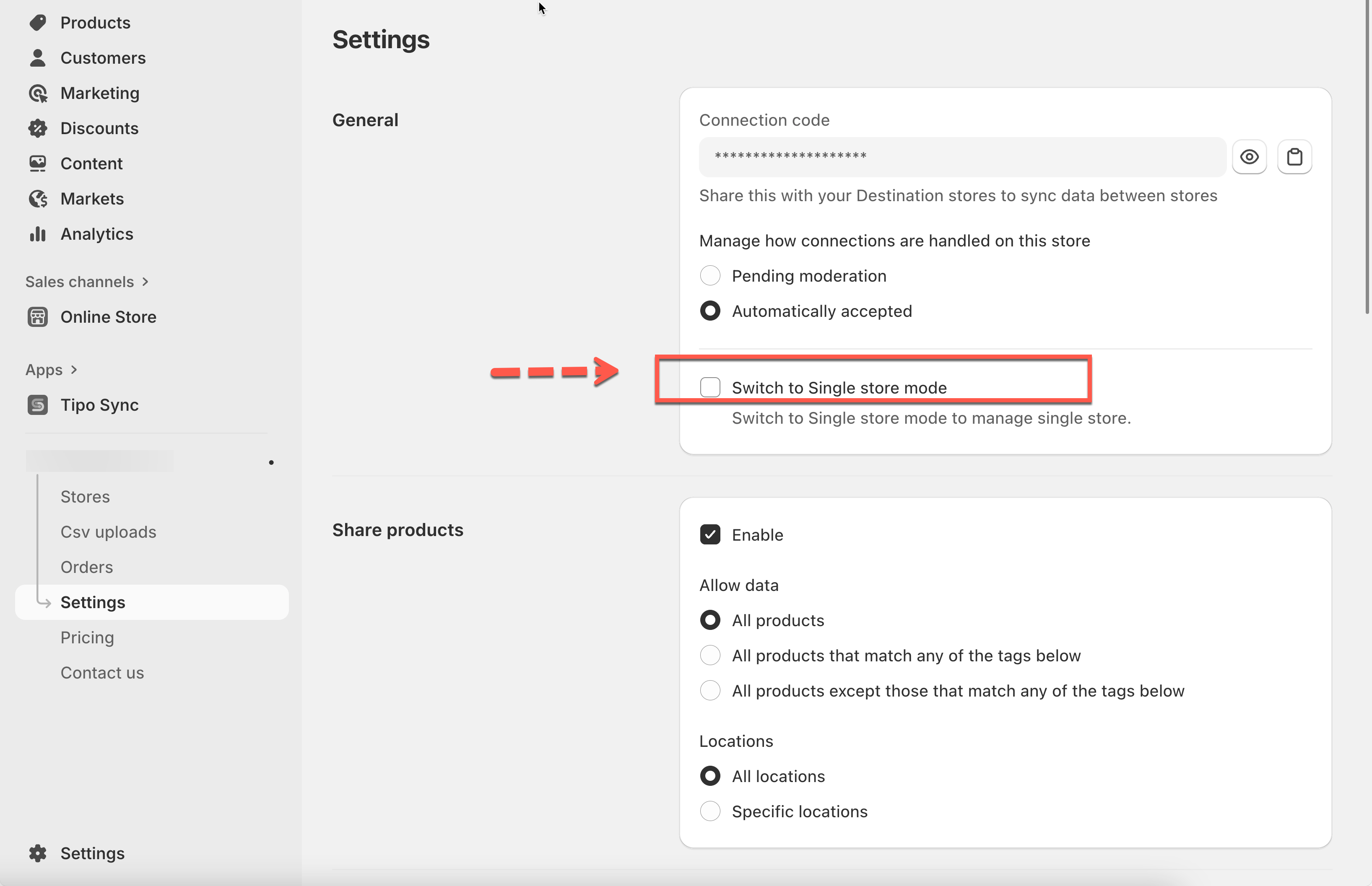Check Switch to Single store mode
The height and width of the screenshot is (886, 1372).
(x=710, y=387)
